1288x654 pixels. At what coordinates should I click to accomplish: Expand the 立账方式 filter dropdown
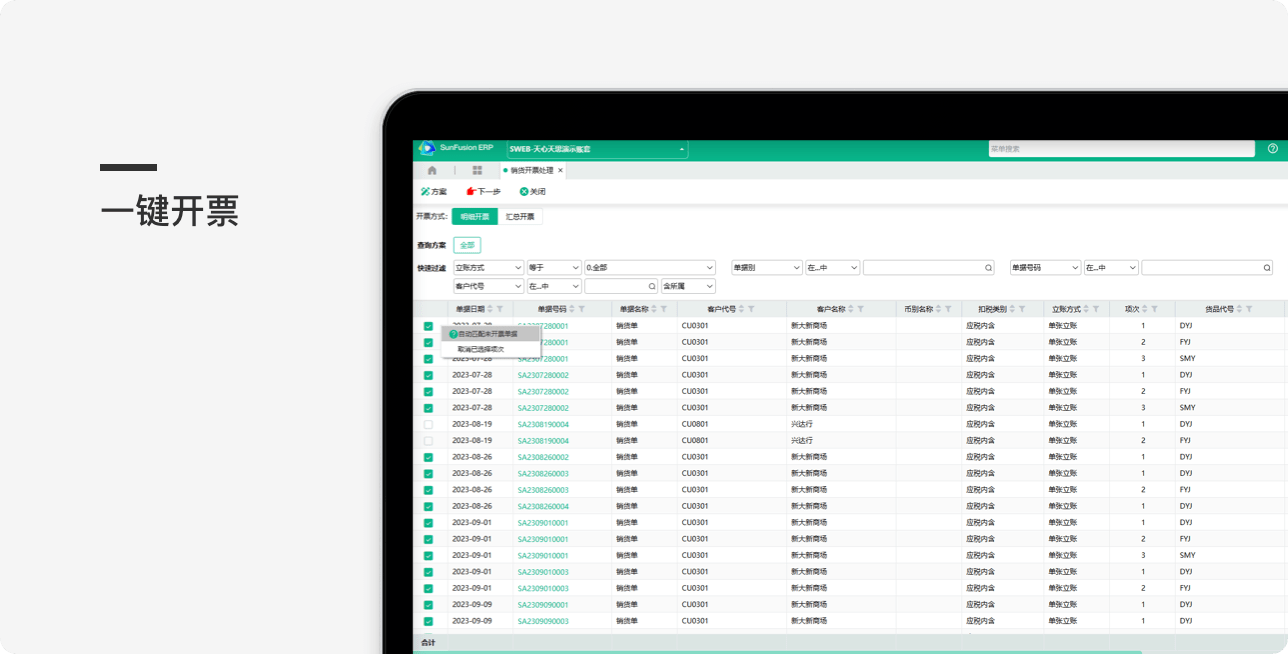(x=517, y=268)
